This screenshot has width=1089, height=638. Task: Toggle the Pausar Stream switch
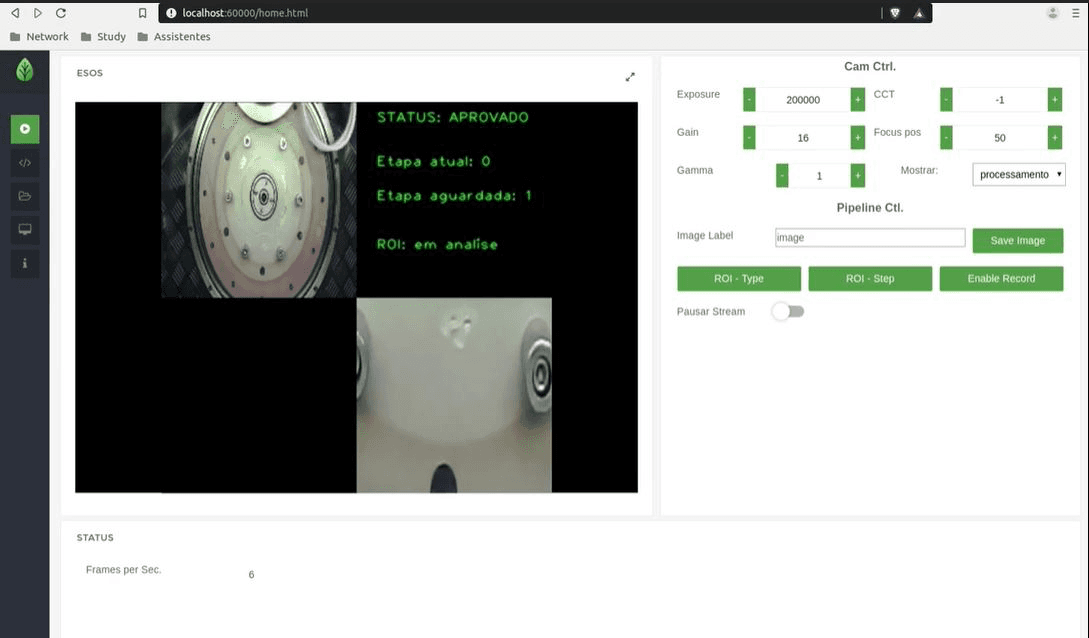tap(788, 312)
